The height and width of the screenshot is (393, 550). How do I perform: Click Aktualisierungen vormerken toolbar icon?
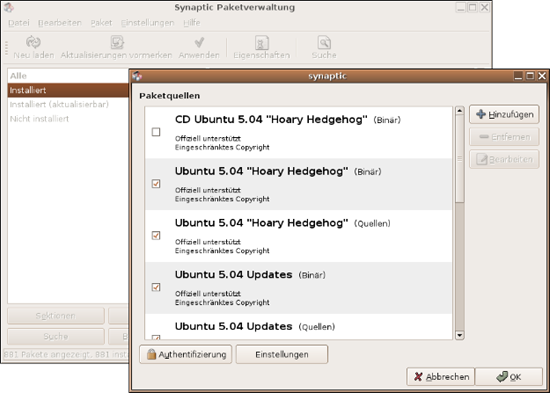click(117, 42)
